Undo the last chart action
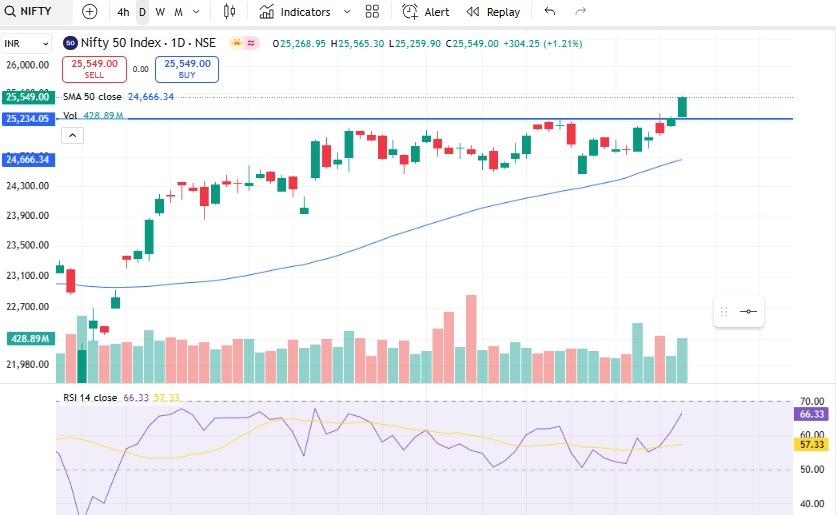 (x=550, y=12)
